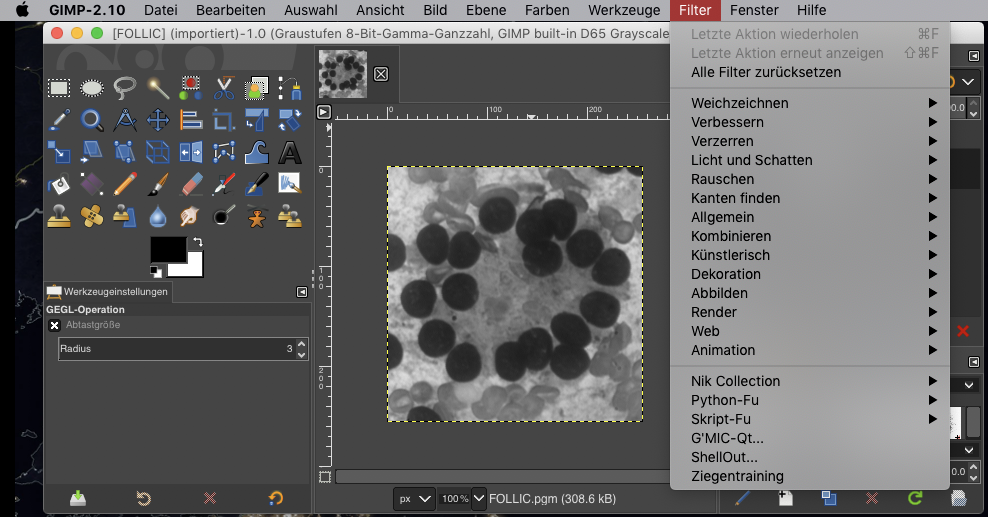Choose the Heal bandage tool
Image resolution: width=988 pixels, height=517 pixels.
[x=92, y=215]
